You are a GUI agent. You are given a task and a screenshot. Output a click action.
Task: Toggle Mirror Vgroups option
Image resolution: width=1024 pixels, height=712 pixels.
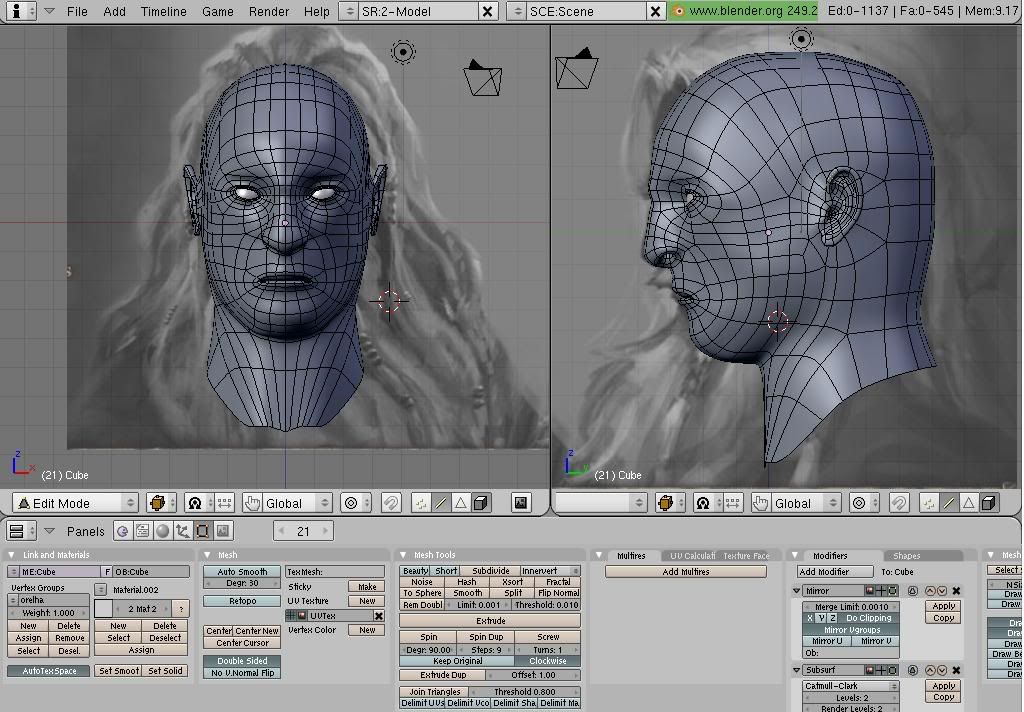pyautogui.click(x=852, y=630)
